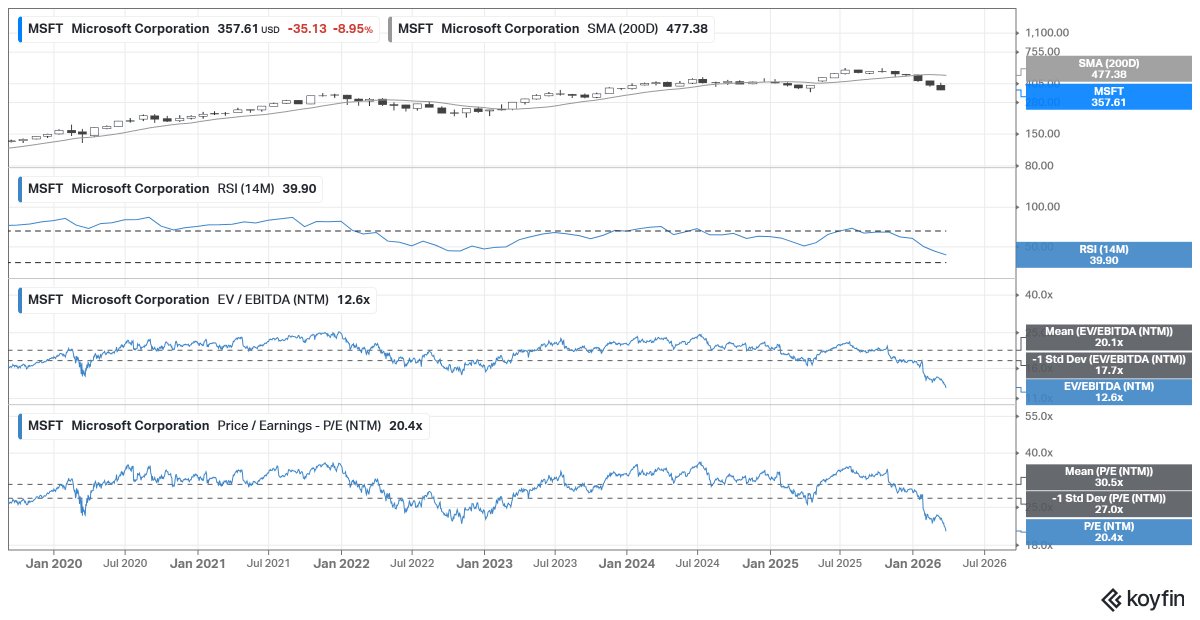Click the gray SMA (200D) 477.38 axis tag
The height and width of the screenshot is (620, 1200).
click(x=1109, y=68)
